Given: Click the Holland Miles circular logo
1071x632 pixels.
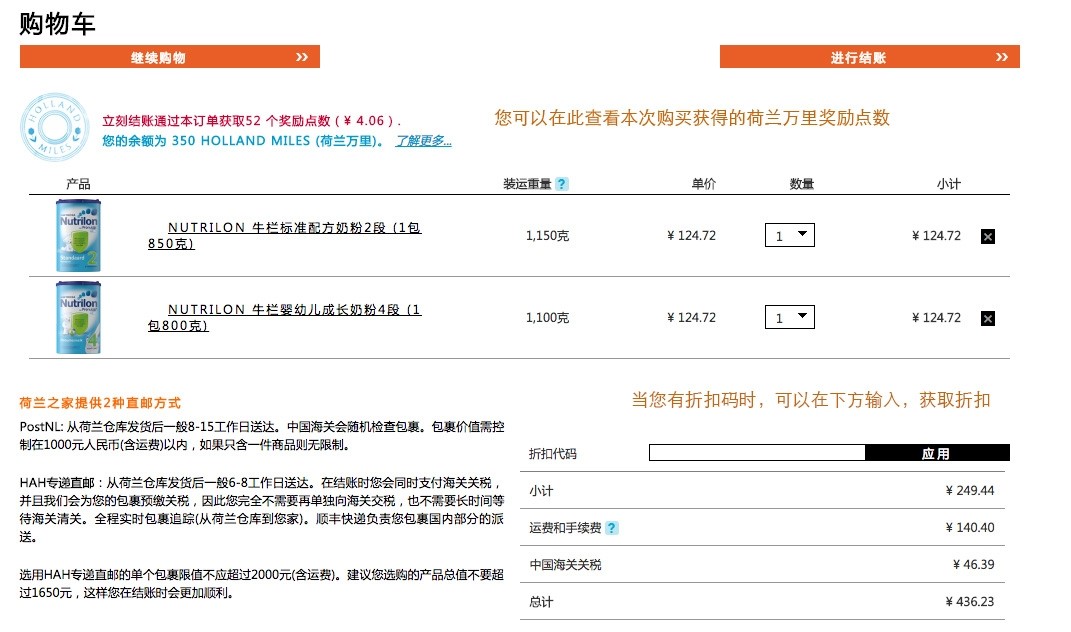Looking at the screenshot, I should 55,127.
